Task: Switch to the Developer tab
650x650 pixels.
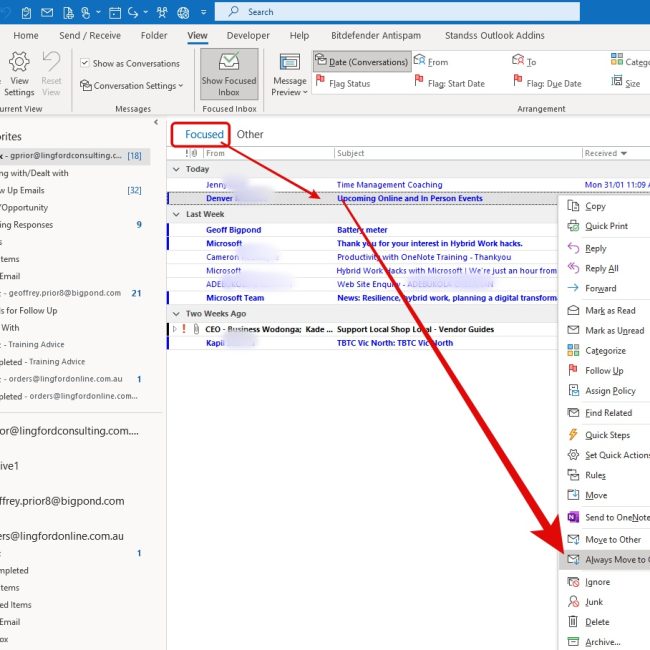Action: coord(248,36)
